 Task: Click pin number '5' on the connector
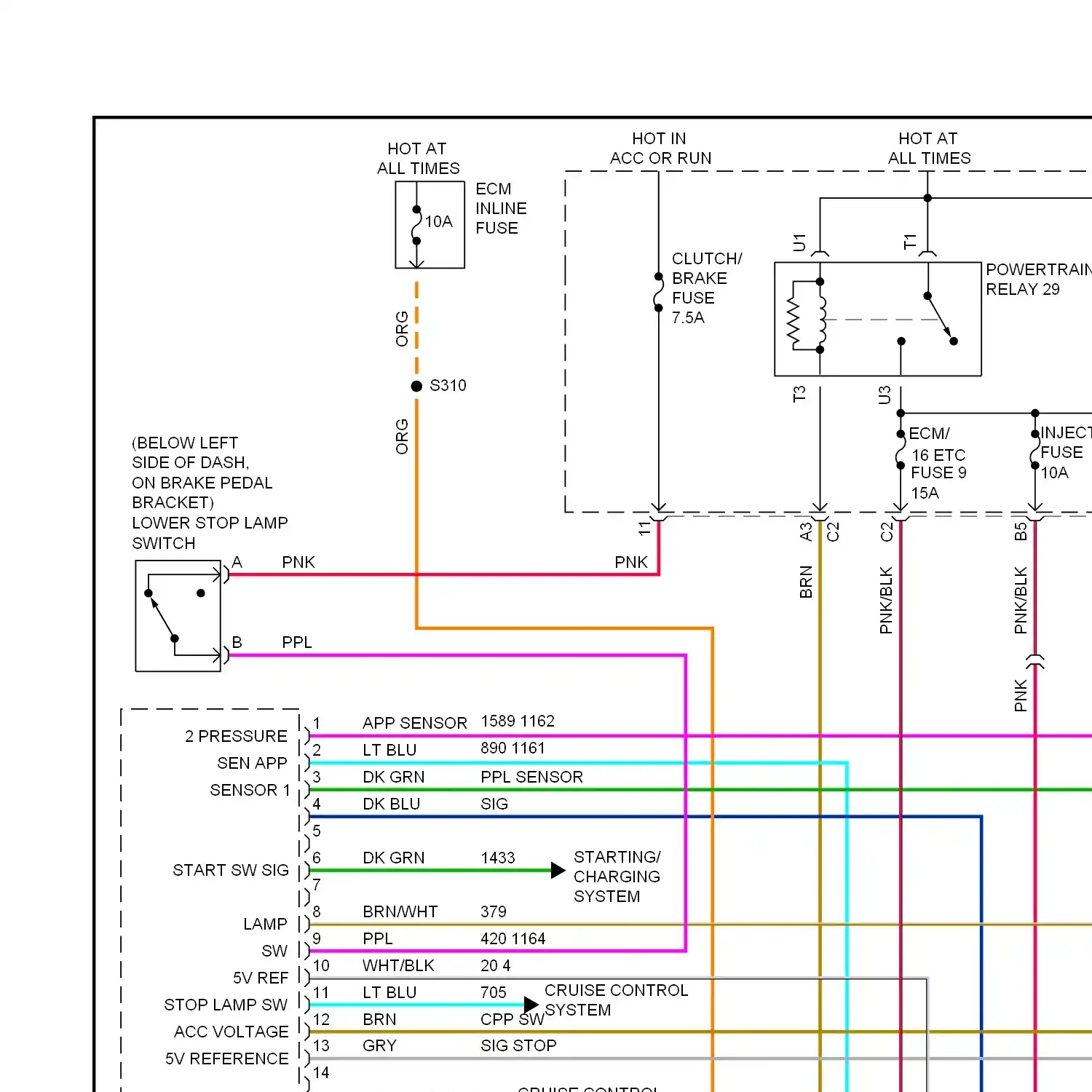[317, 831]
